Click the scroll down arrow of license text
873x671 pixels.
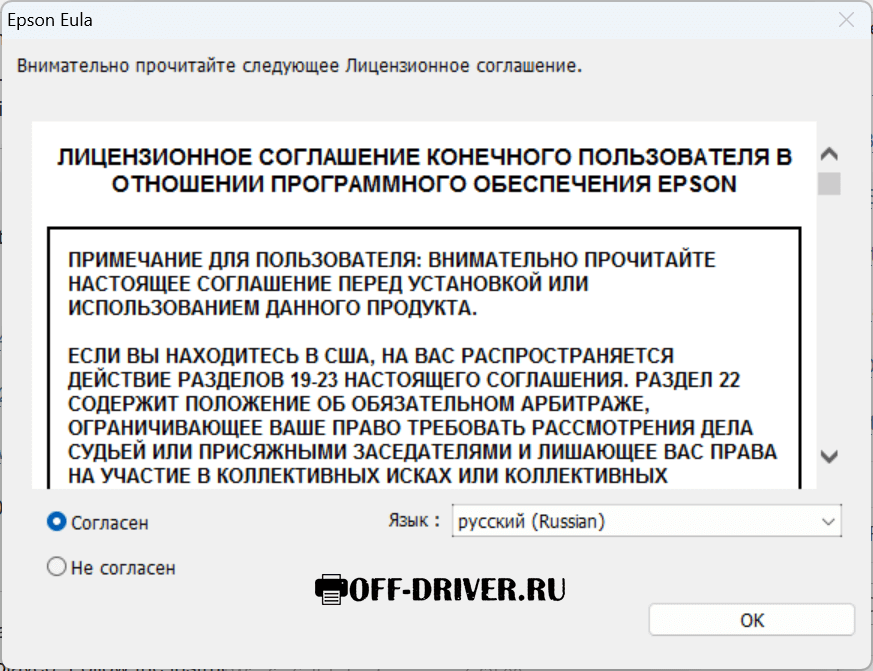tap(829, 457)
